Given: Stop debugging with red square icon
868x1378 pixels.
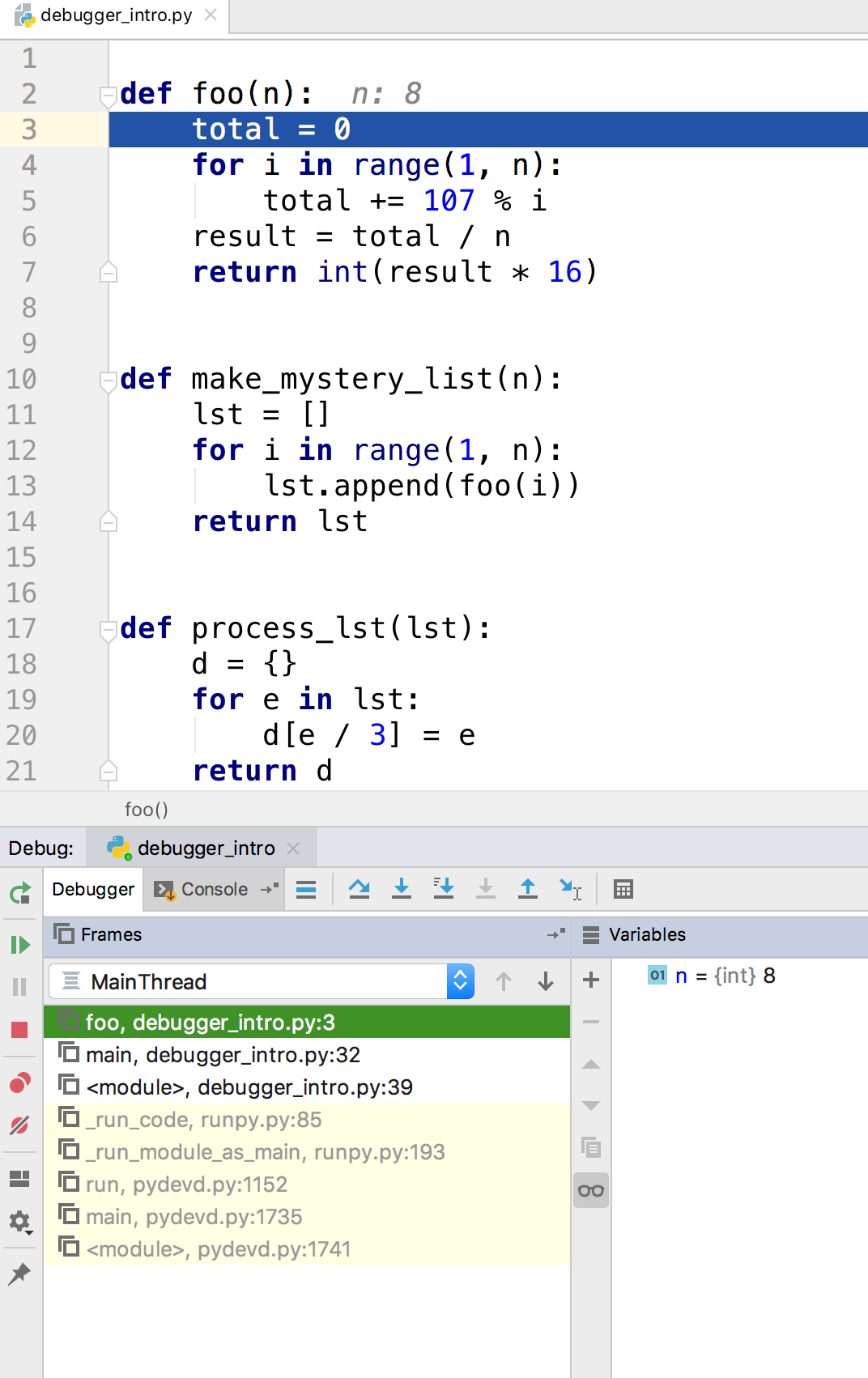Looking at the screenshot, I should 20,1030.
